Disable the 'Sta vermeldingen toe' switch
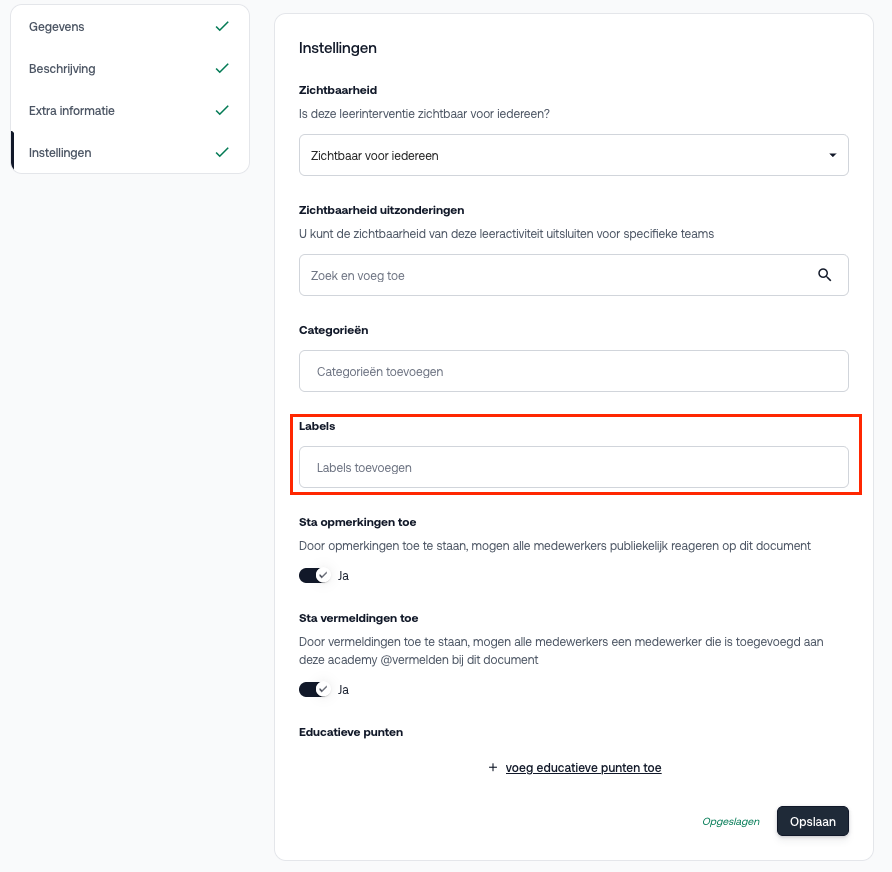The height and width of the screenshot is (872, 892). 315,690
